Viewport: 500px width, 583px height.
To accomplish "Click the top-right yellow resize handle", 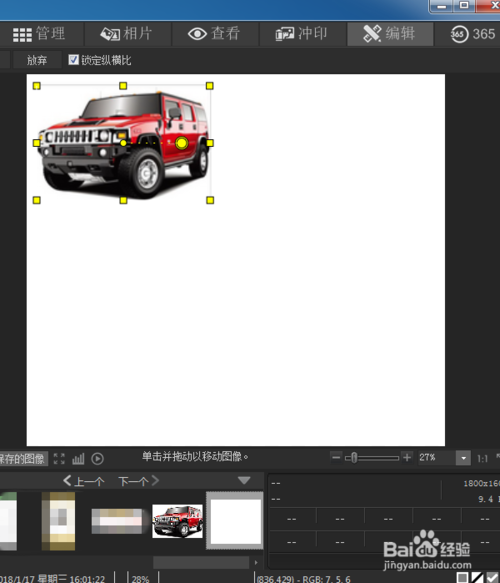I will (210, 86).
